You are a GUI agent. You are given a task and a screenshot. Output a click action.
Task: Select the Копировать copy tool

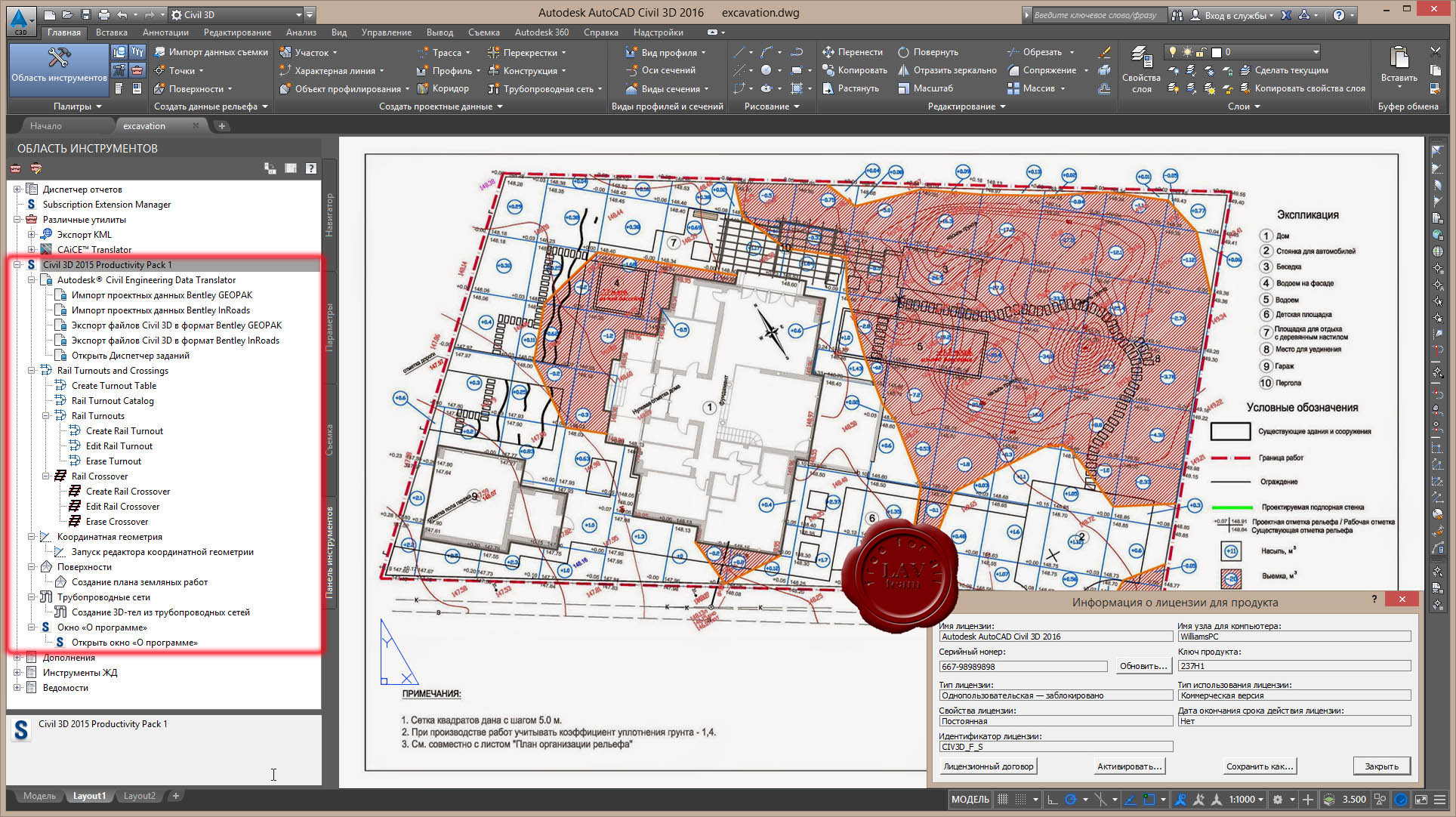855,70
